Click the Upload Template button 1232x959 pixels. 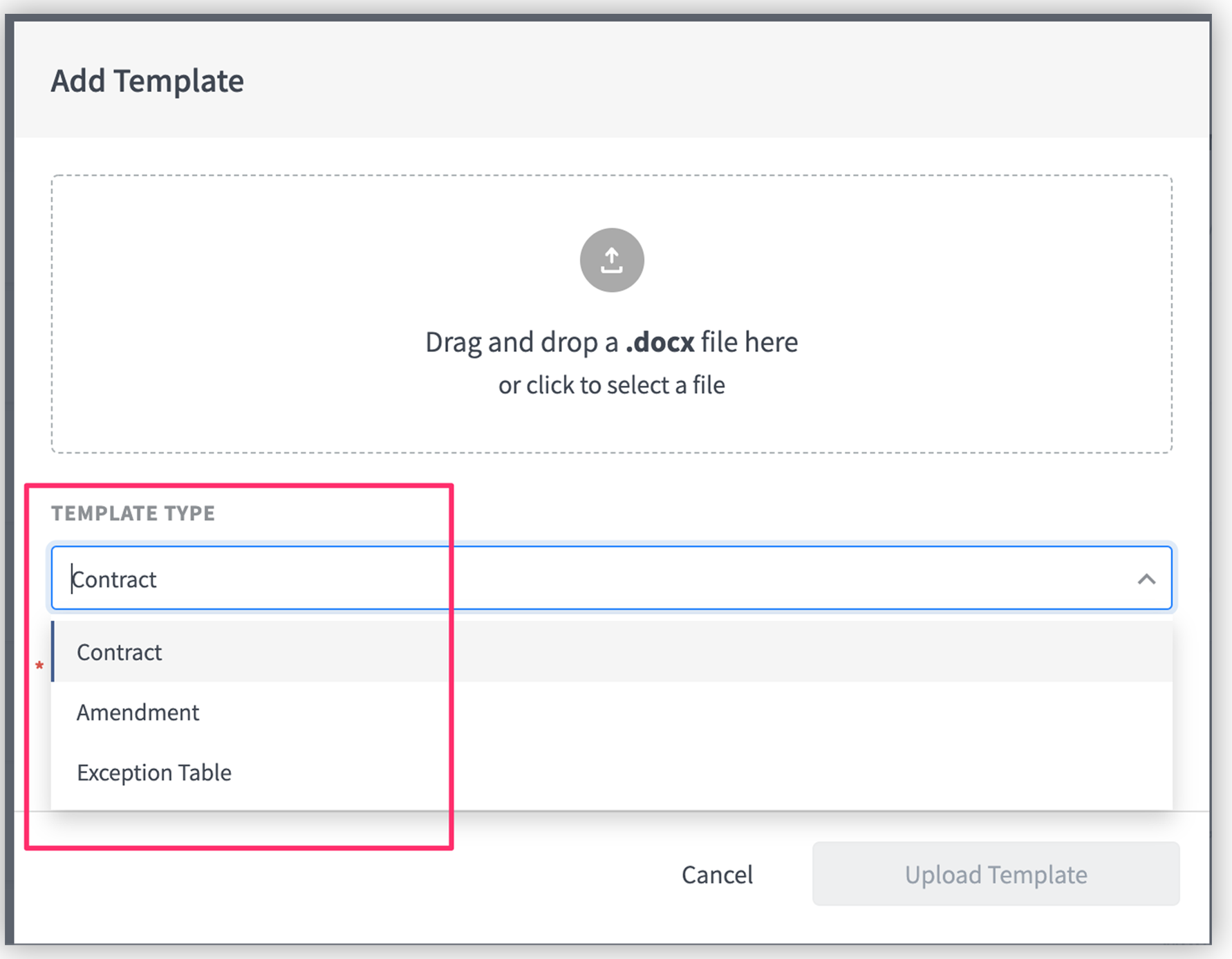[996, 874]
